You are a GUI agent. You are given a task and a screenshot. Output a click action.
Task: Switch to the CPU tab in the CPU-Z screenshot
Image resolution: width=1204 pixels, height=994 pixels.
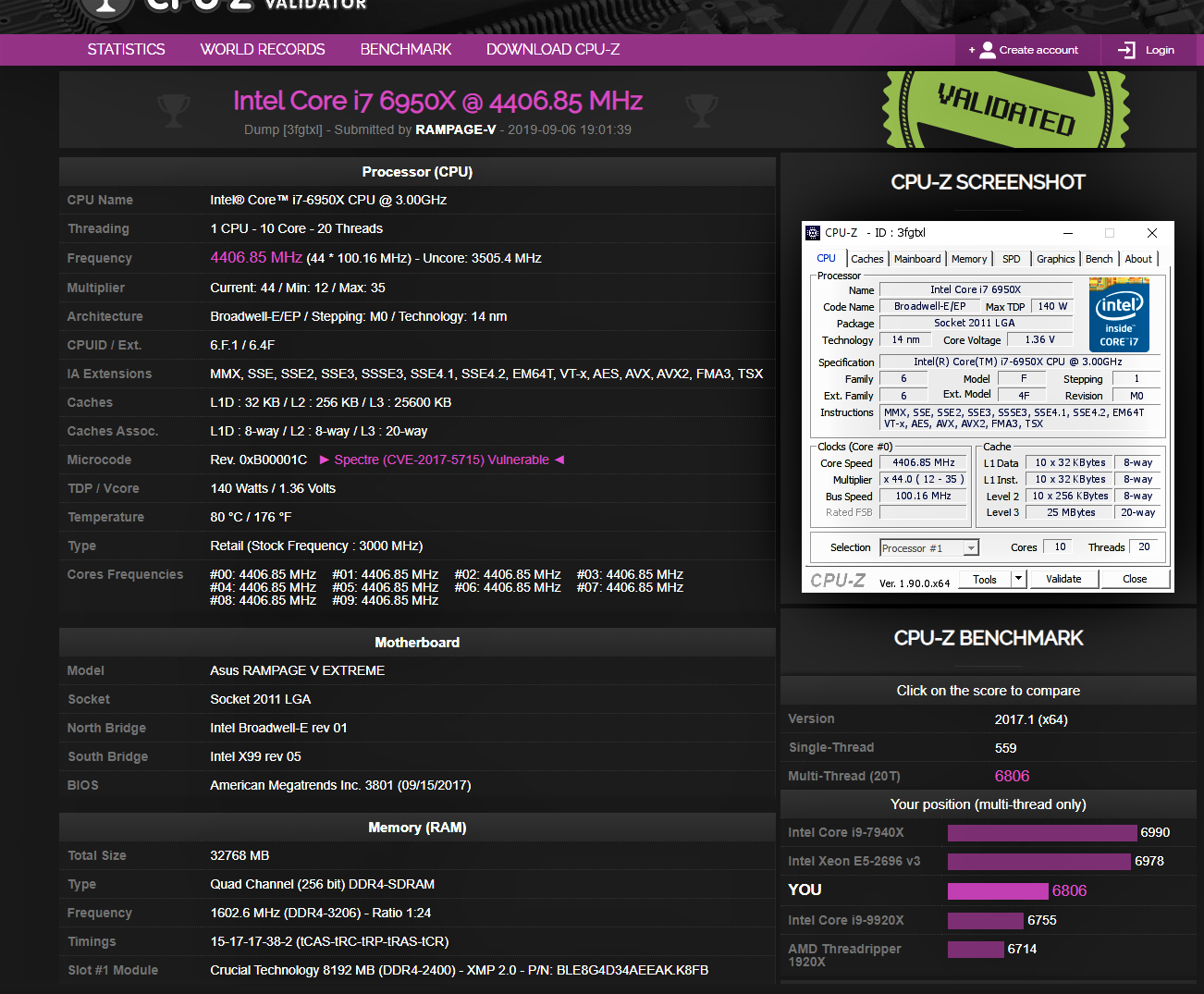point(826,259)
